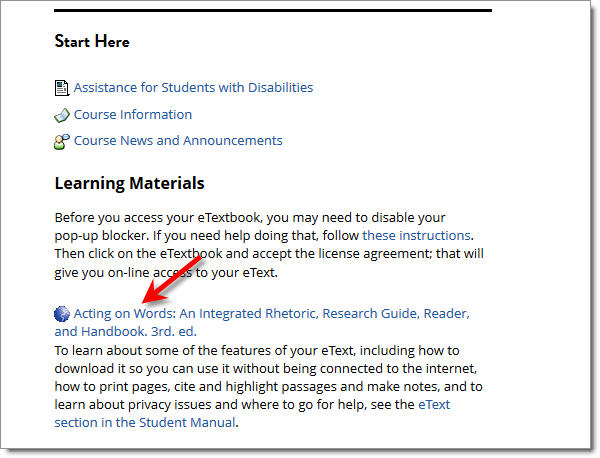
Task: Click the 'To learn about some features' paragraph
Action: 269,386
